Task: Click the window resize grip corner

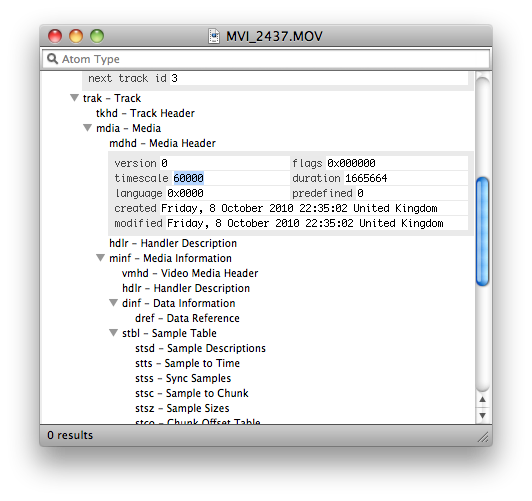Action: pos(483,437)
